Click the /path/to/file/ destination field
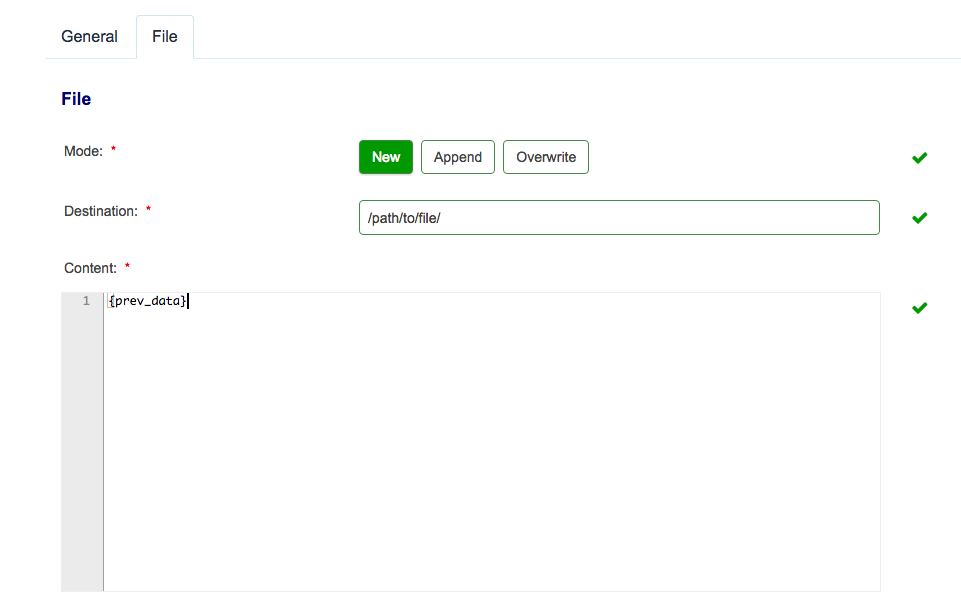The image size is (961, 607). [x=618, y=217]
